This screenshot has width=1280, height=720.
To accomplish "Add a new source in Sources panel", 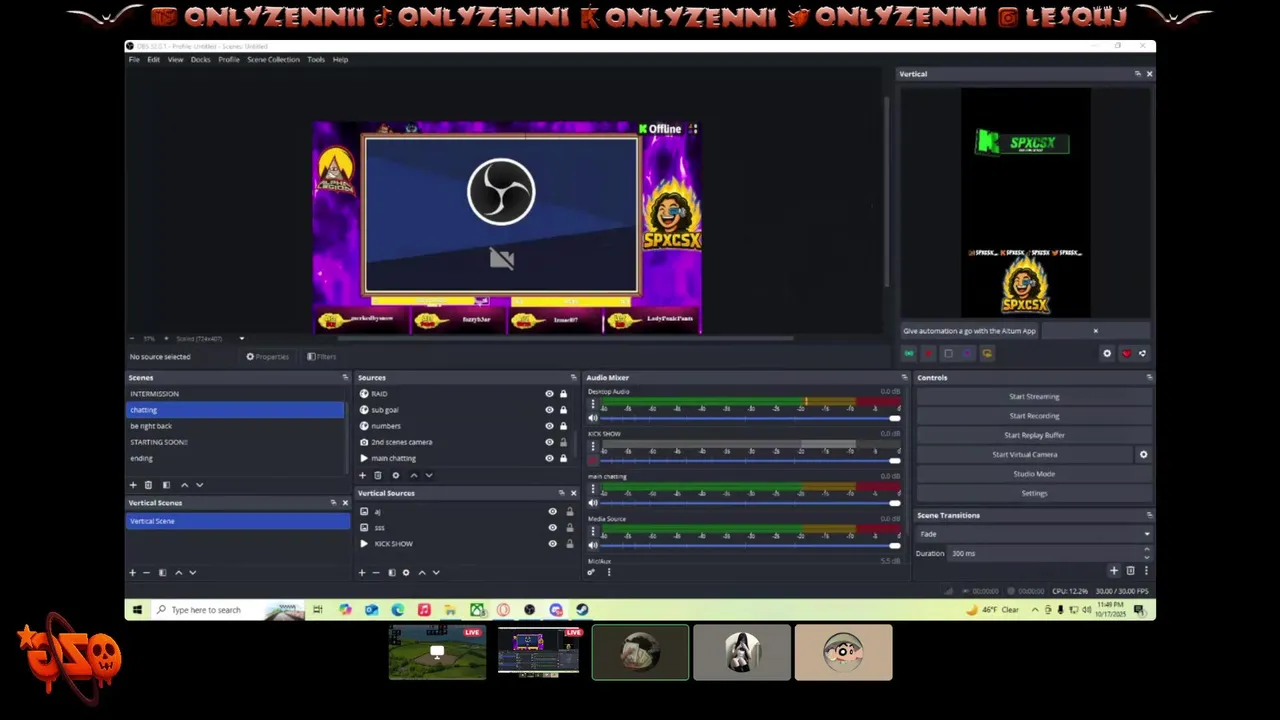I will tap(362, 476).
